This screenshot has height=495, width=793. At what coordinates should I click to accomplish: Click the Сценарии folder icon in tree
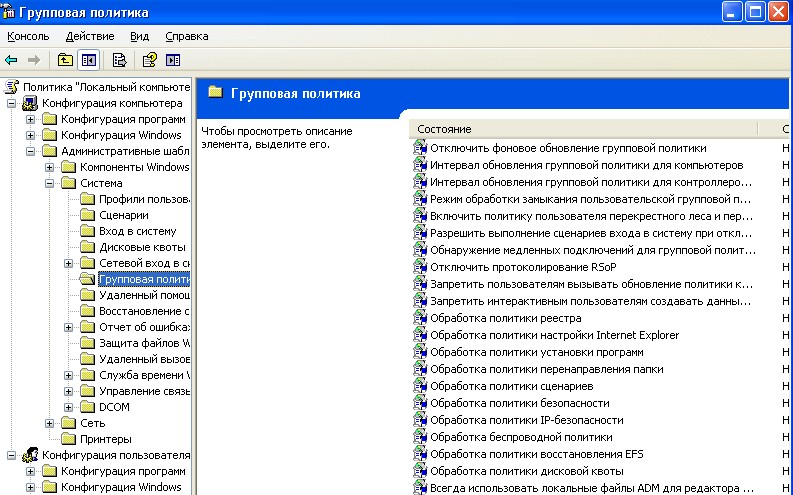tap(87, 215)
